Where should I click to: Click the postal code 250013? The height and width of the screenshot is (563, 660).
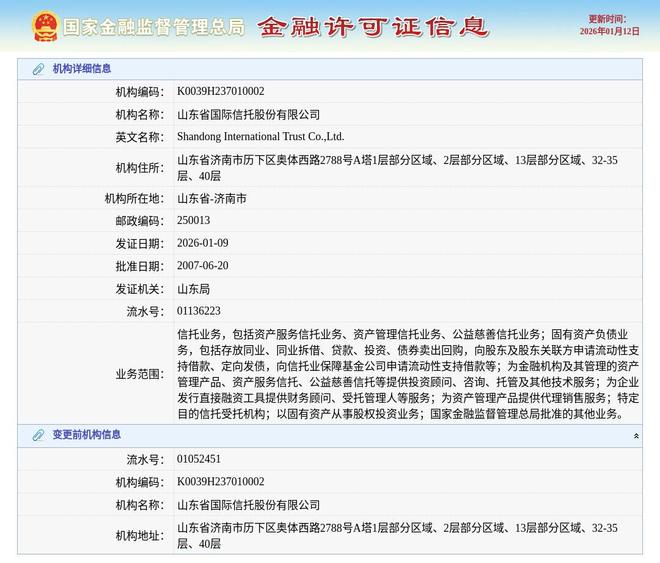click(194, 221)
